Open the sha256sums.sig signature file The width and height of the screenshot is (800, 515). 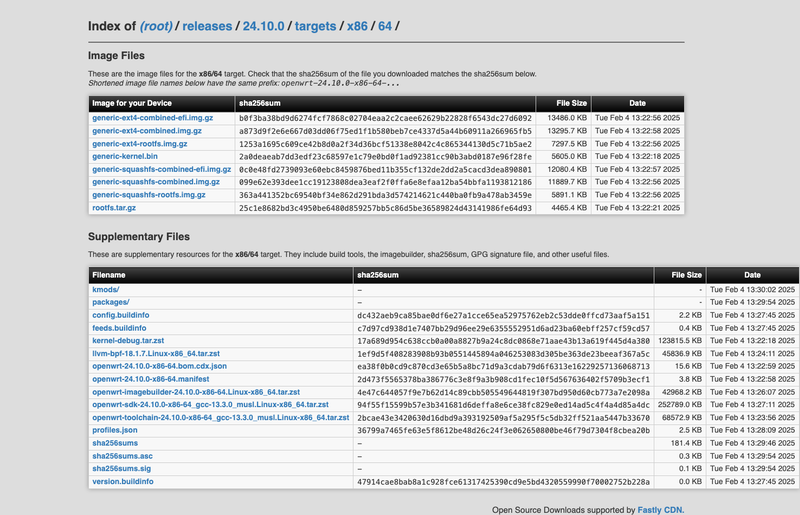click(x=121, y=468)
